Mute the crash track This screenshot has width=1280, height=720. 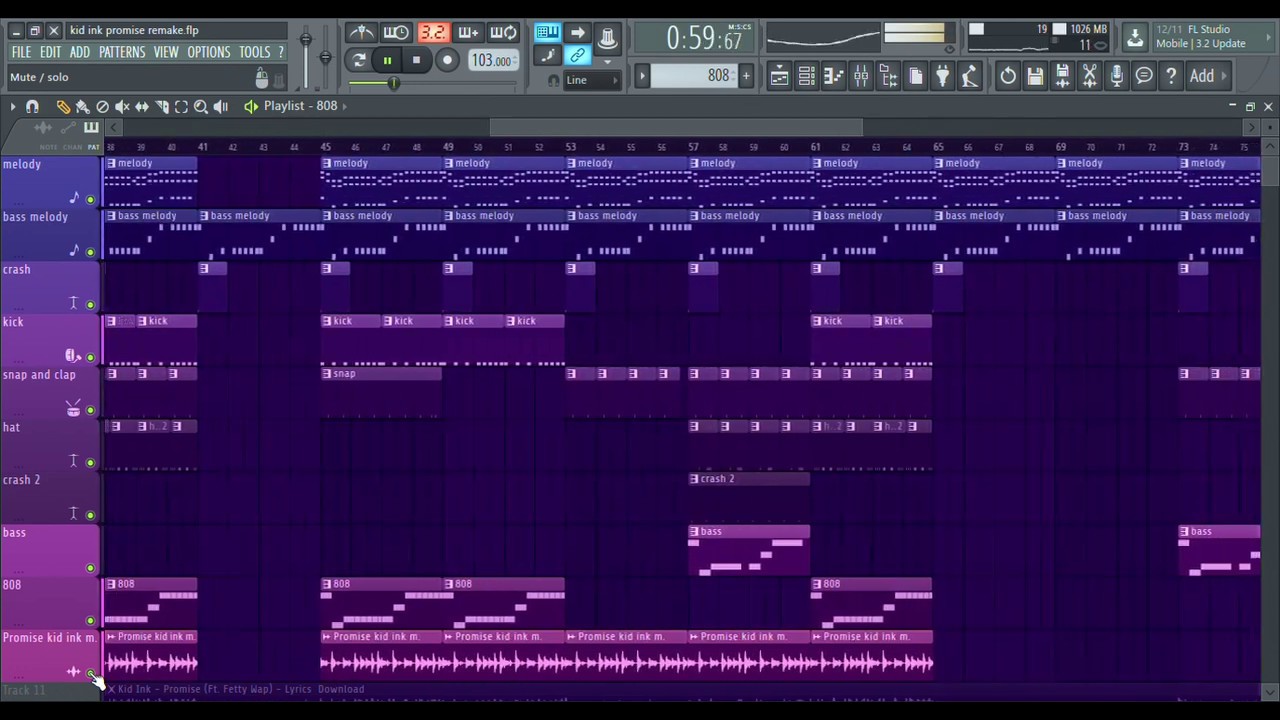tap(90, 305)
